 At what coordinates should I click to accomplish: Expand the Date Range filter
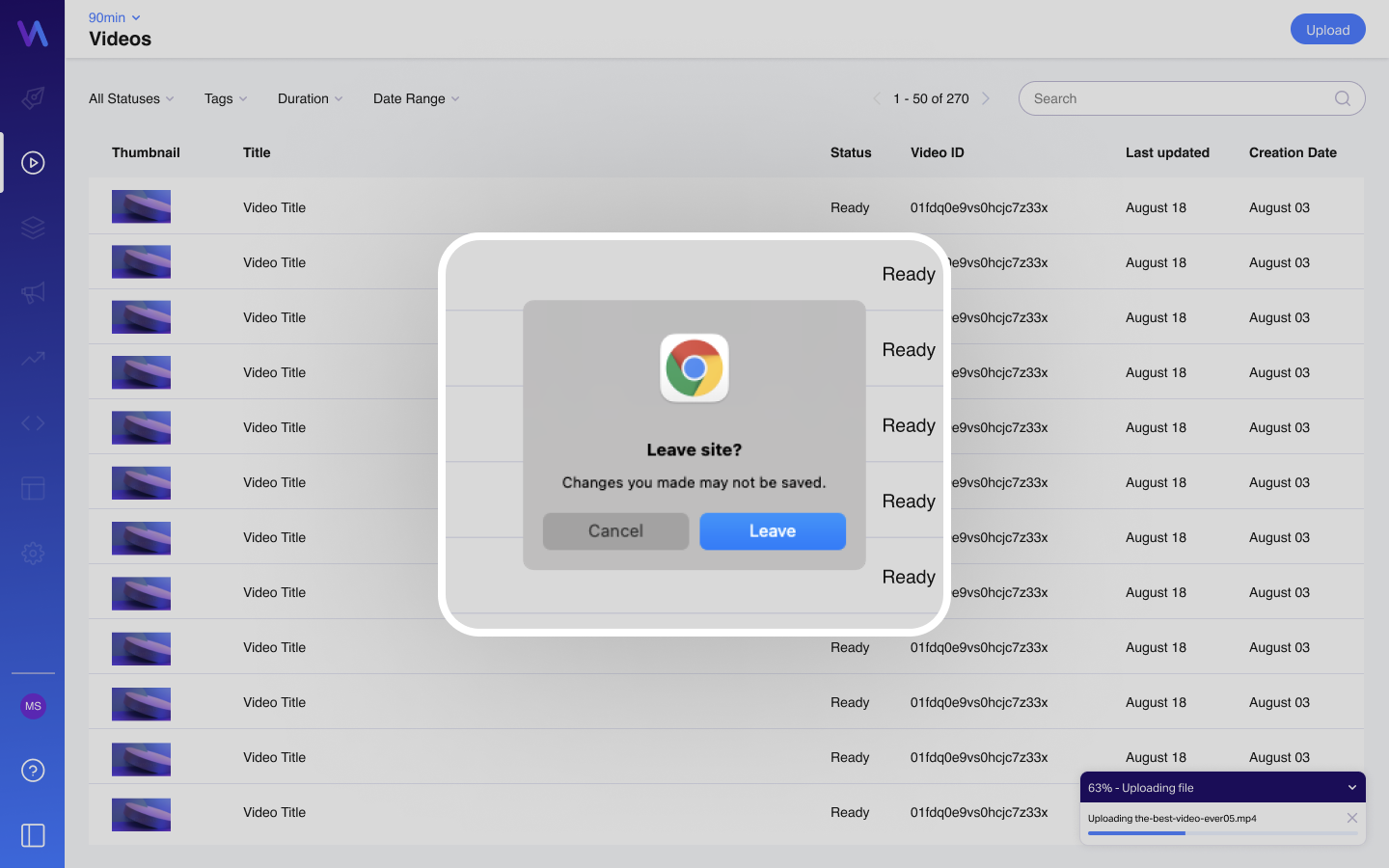[416, 98]
